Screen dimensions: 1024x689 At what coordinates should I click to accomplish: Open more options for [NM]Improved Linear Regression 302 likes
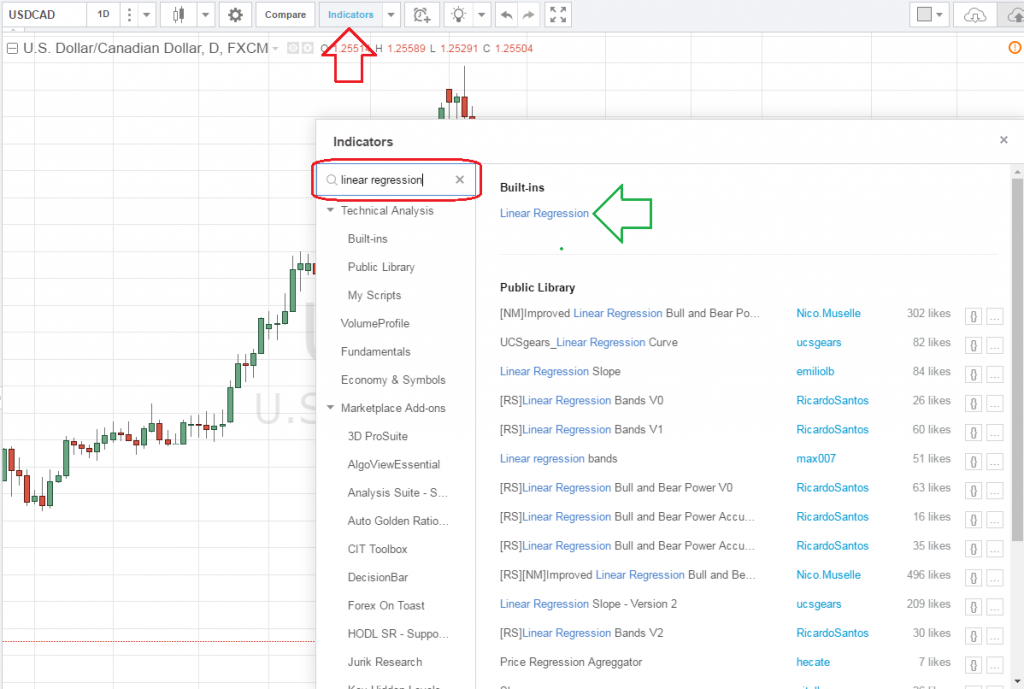(995, 317)
